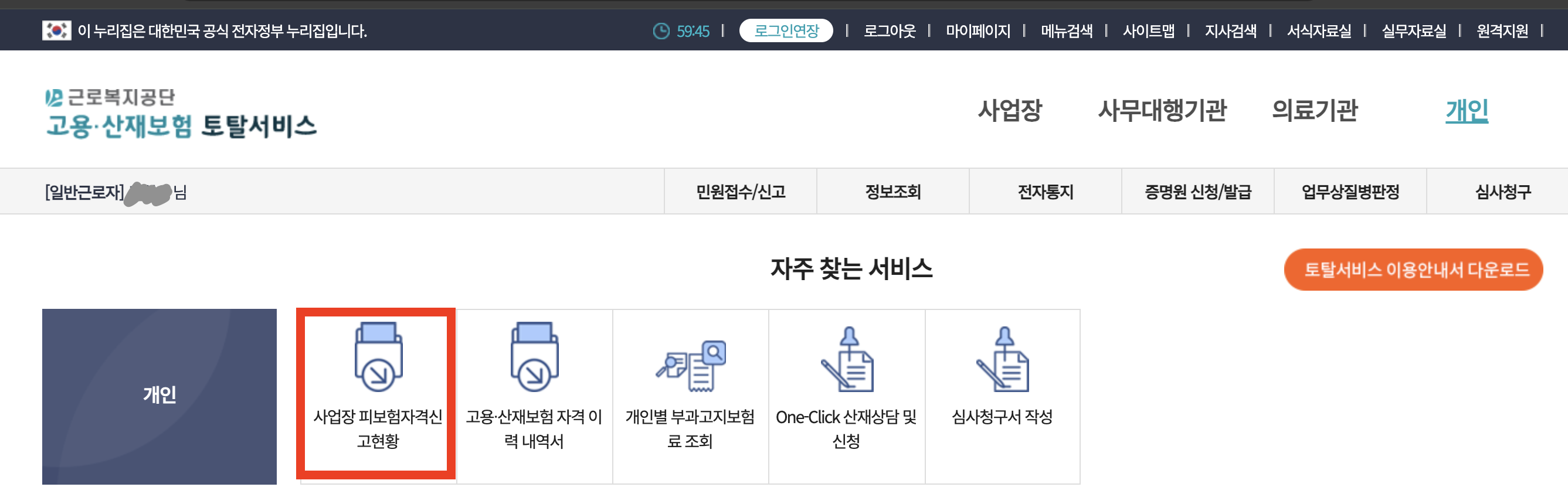
Task: Open 업무상질병판정 menu
Action: 1350,192
